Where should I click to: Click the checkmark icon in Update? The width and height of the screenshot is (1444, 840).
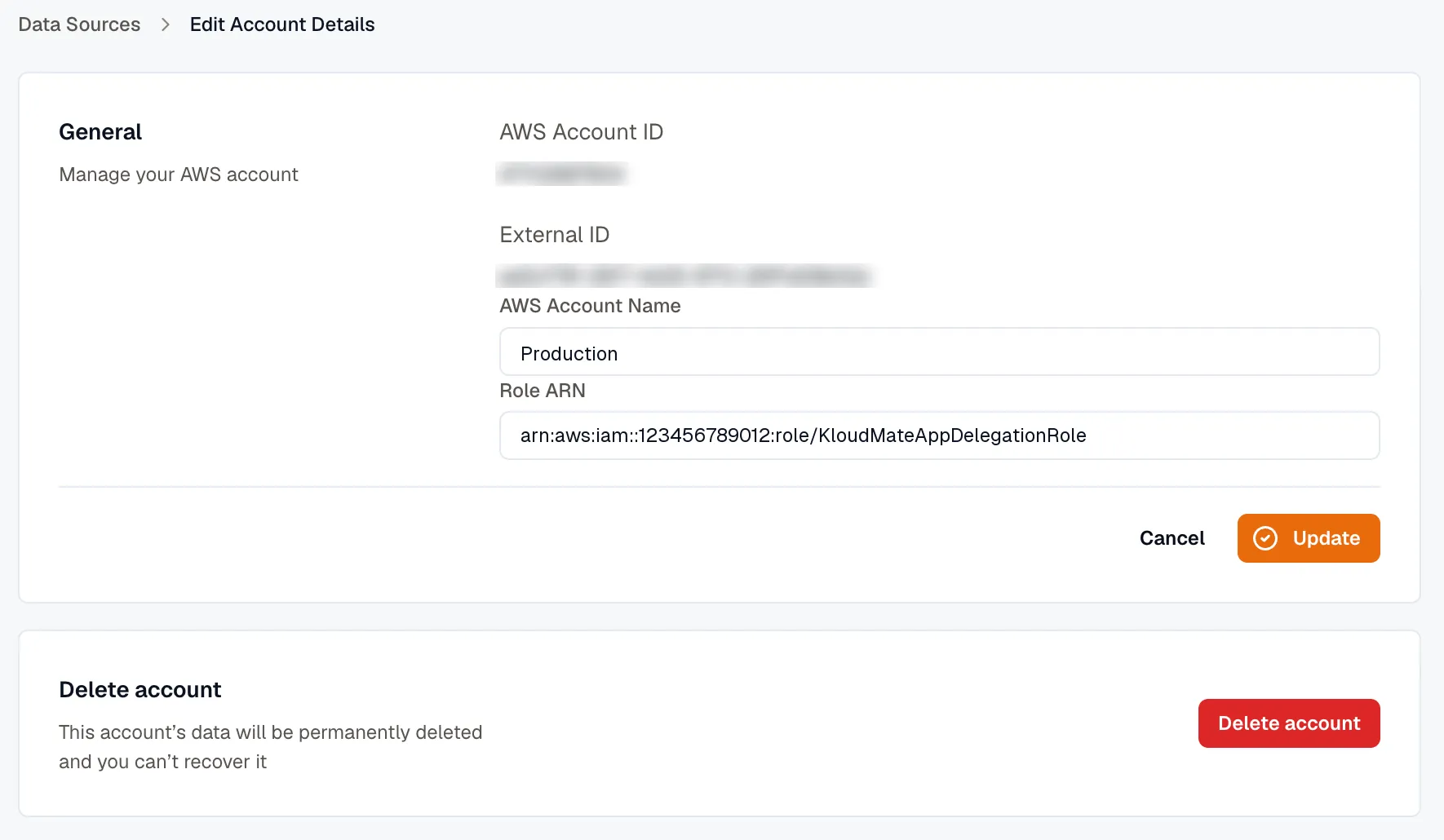pos(1265,538)
